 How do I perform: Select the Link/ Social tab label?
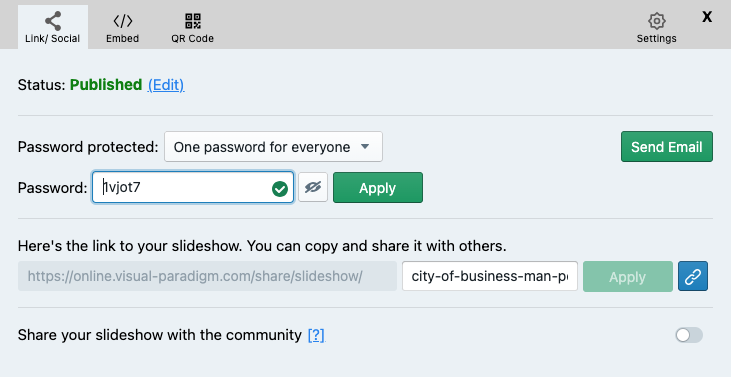(x=53, y=38)
